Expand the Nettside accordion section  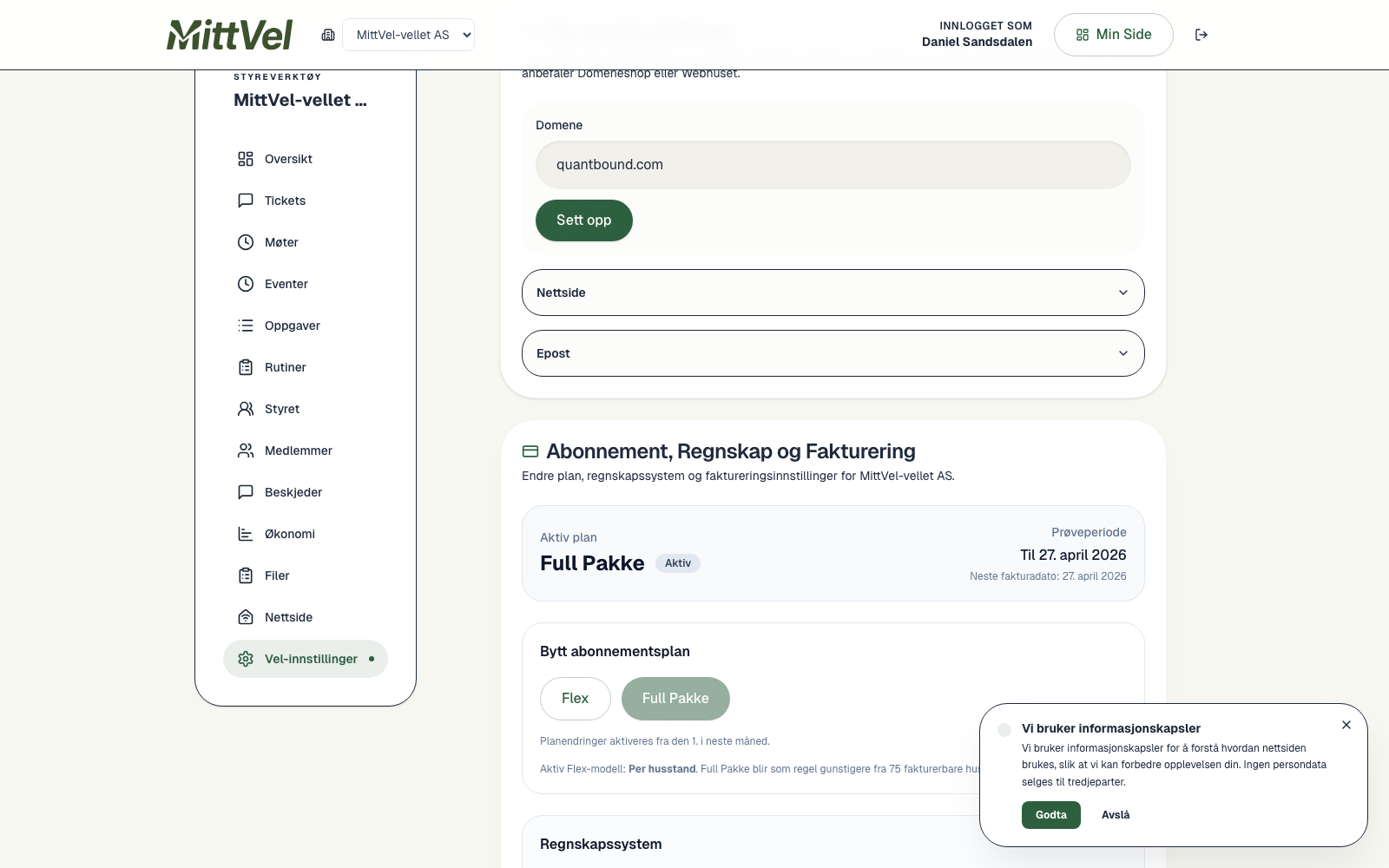click(833, 293)
